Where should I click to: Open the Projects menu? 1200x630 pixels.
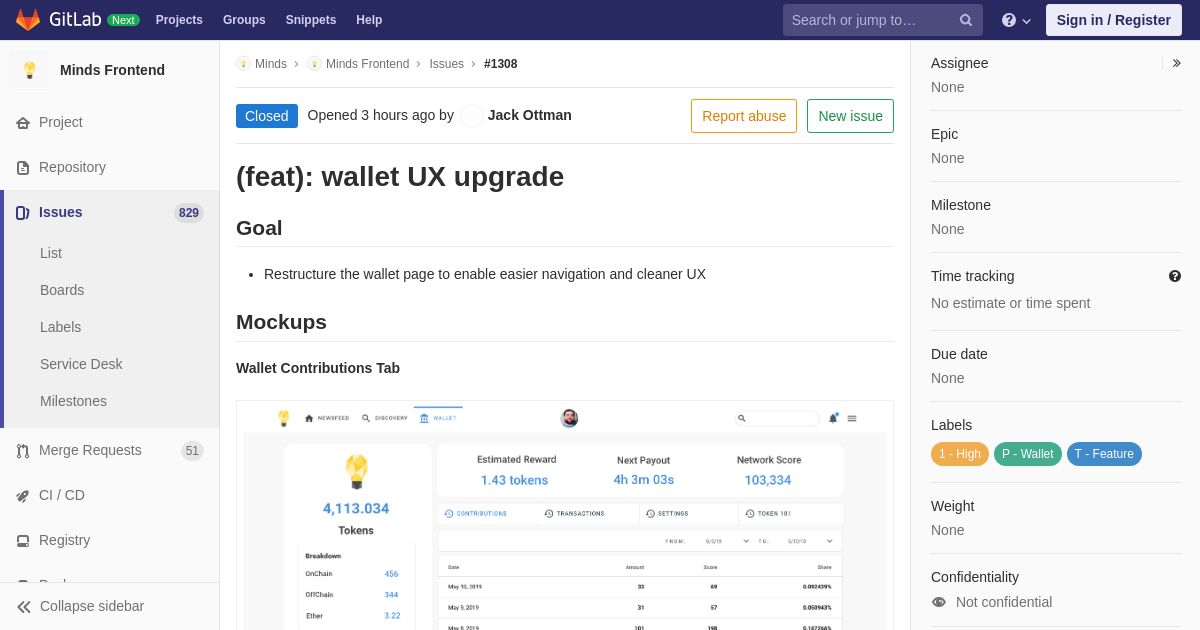click(x=179, y=20)
